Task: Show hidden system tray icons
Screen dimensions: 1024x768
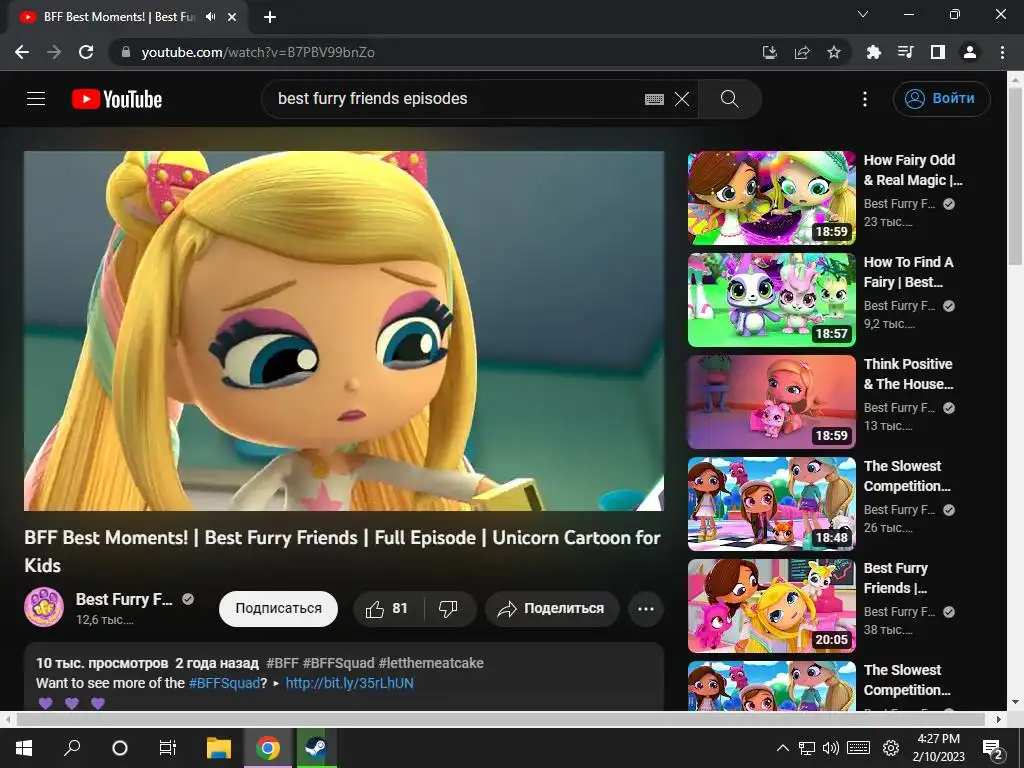Action: [x=782, y=748]
